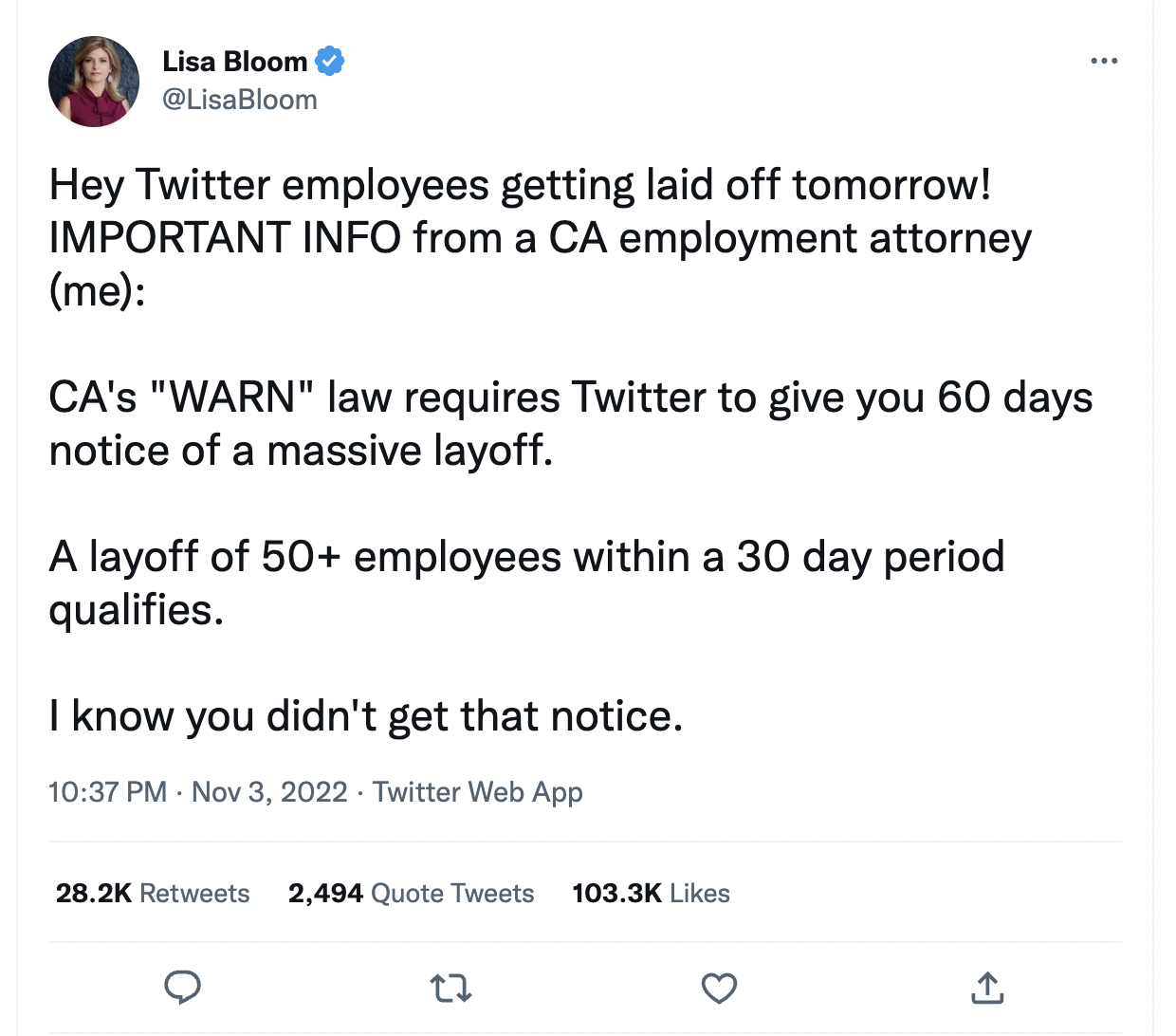
Task: Open the reply icon under the tweet
Action: (182, 988)
